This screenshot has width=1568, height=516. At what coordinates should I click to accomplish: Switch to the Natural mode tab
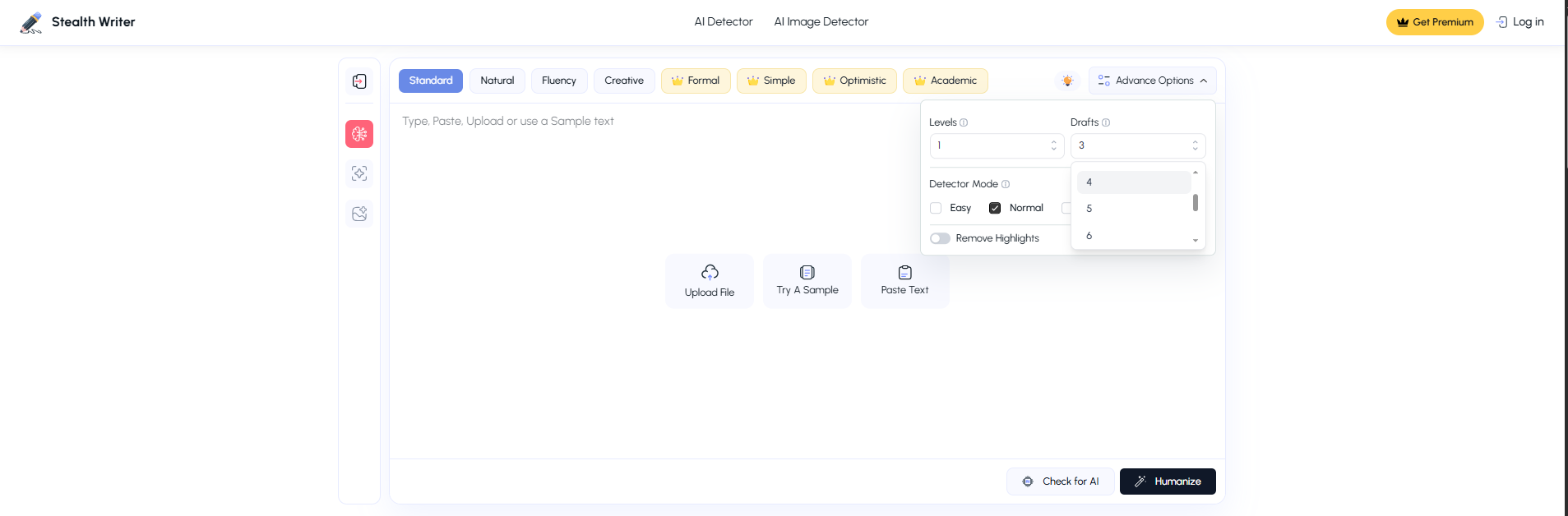(497, 81)
